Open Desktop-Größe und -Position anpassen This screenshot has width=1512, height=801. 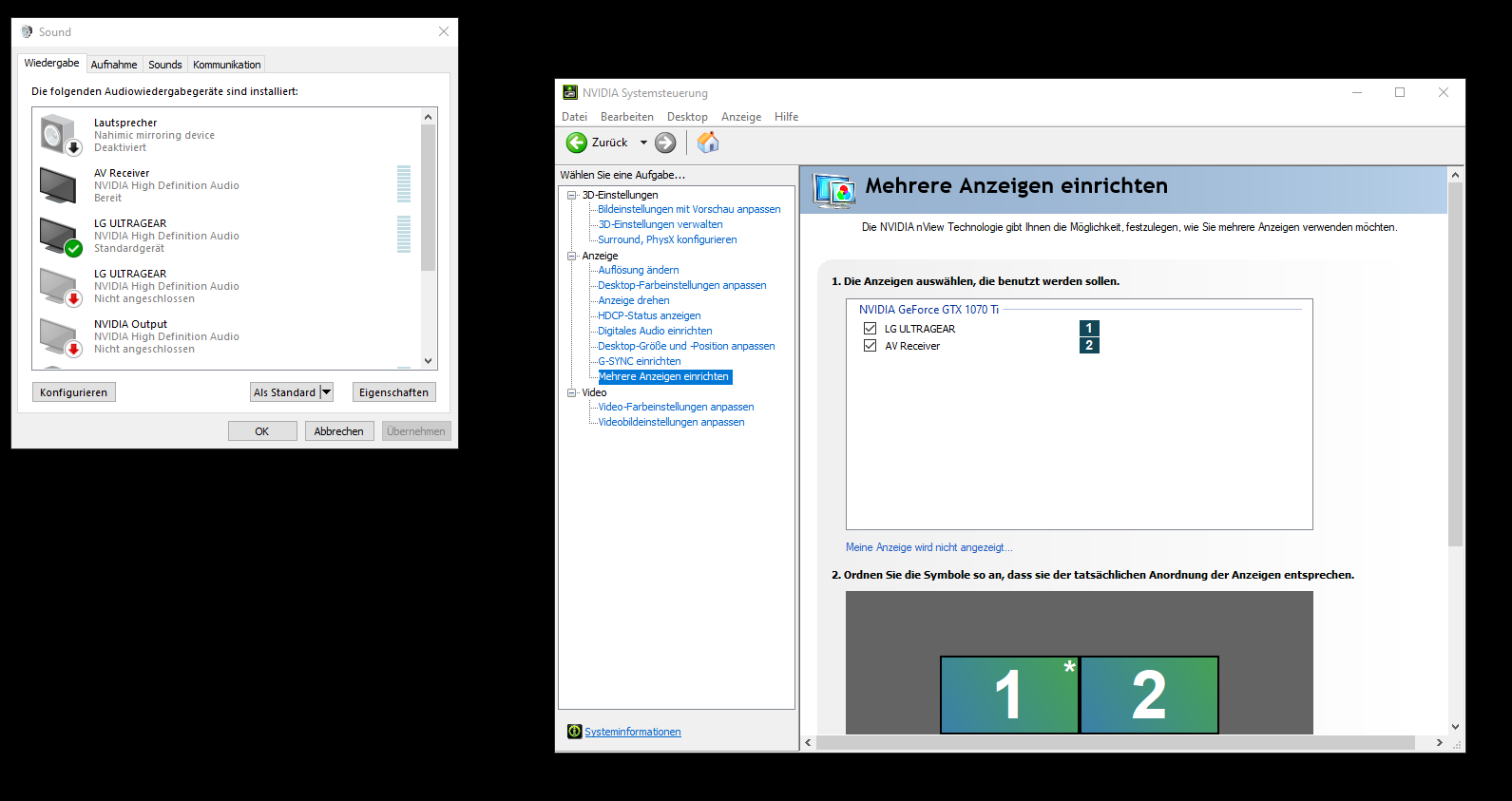[x=686, y=346]
